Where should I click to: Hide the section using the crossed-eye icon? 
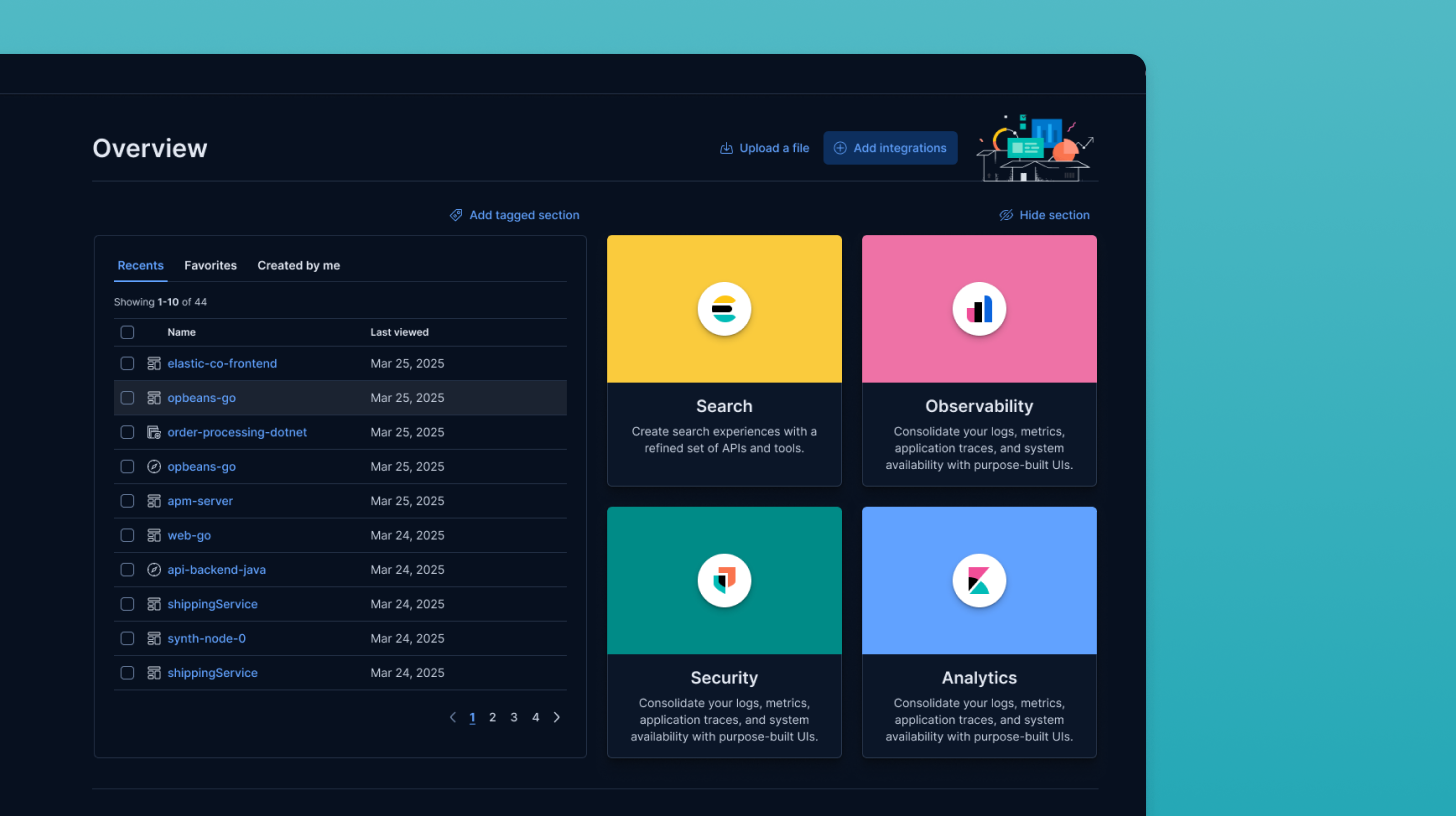(1005, 214)
